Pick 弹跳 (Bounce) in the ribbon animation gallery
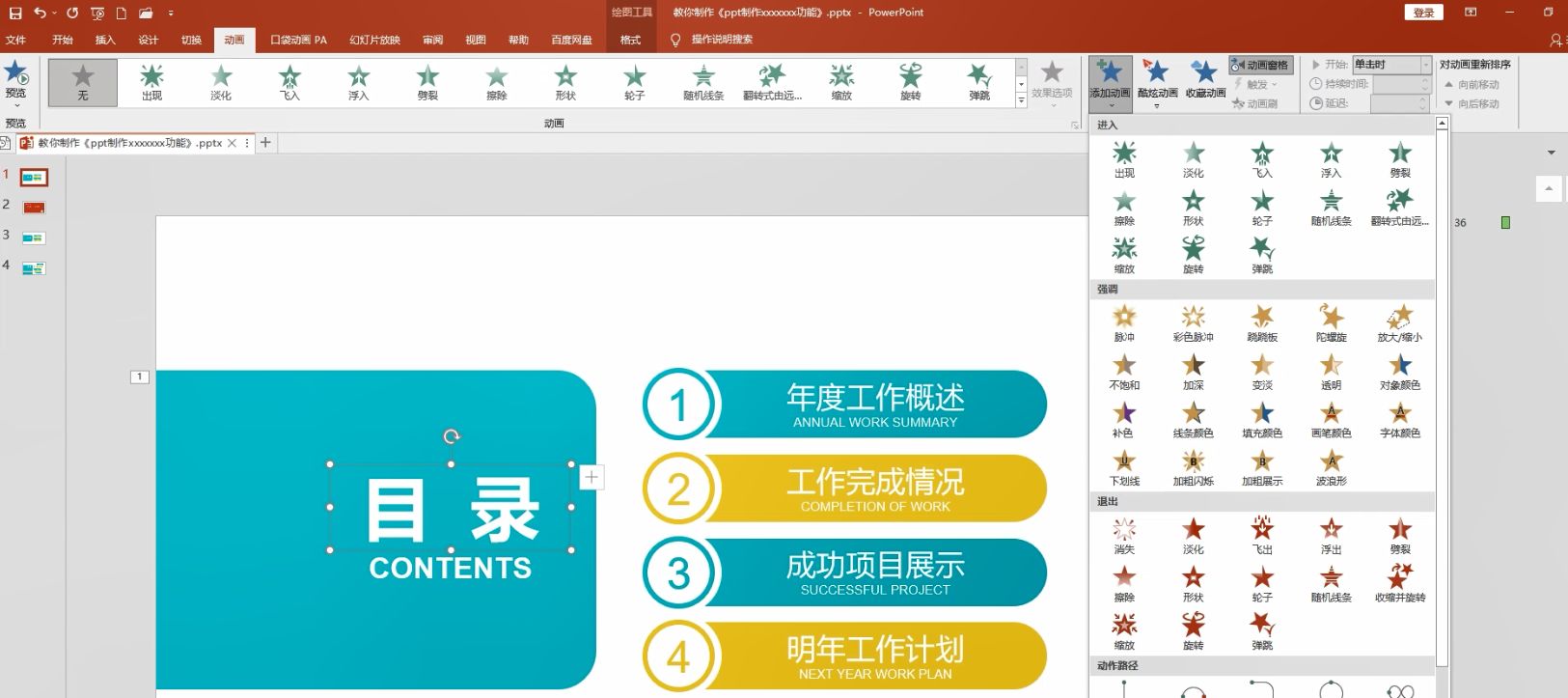The image size is (1568, 698). [979, 82]
